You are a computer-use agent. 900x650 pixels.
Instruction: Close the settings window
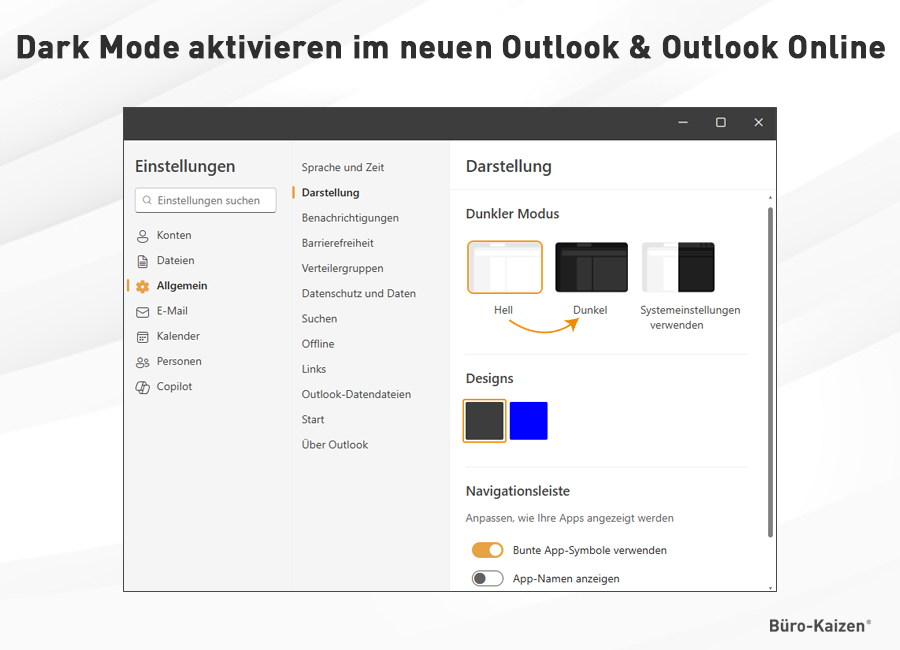(759, 122)
